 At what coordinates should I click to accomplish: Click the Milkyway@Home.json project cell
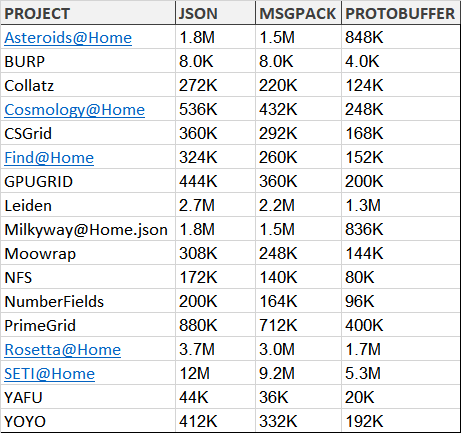pos(88,229)
